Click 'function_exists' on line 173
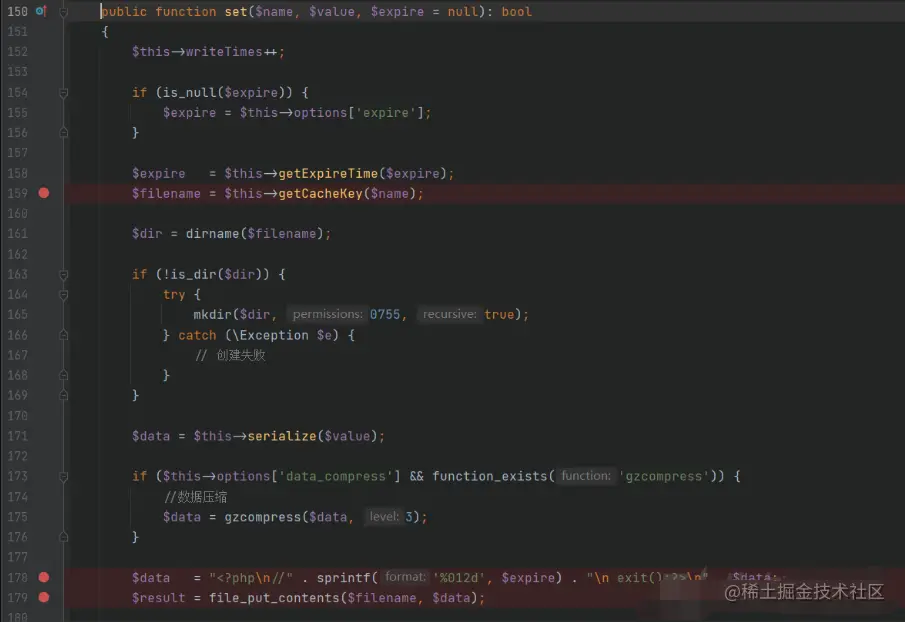This screenshot has height=622, width=905. (489, 477)
